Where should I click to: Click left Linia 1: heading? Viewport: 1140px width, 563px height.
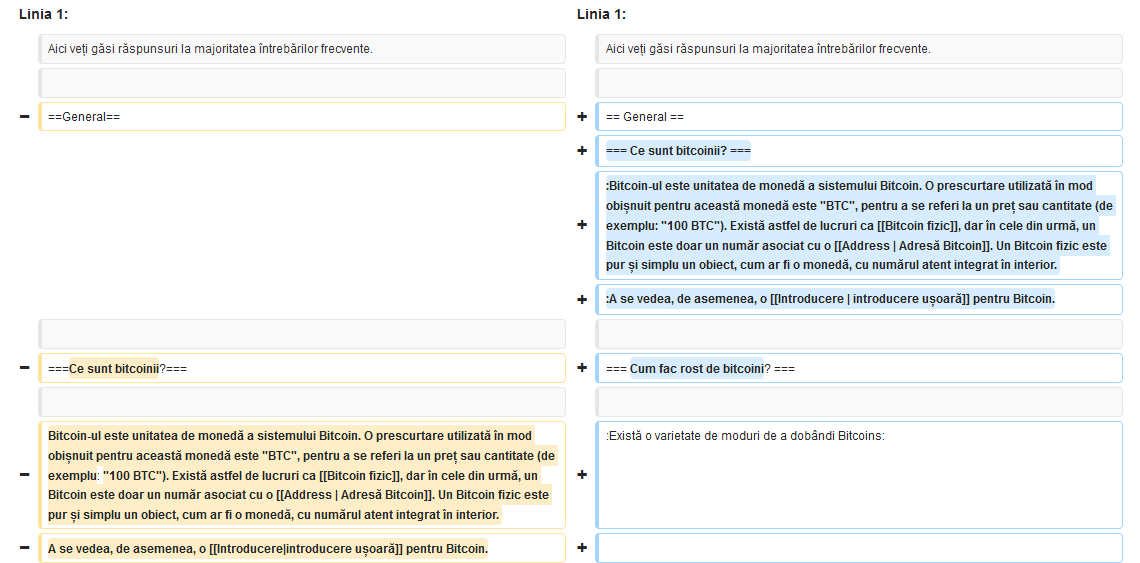(x=44, y=14)
